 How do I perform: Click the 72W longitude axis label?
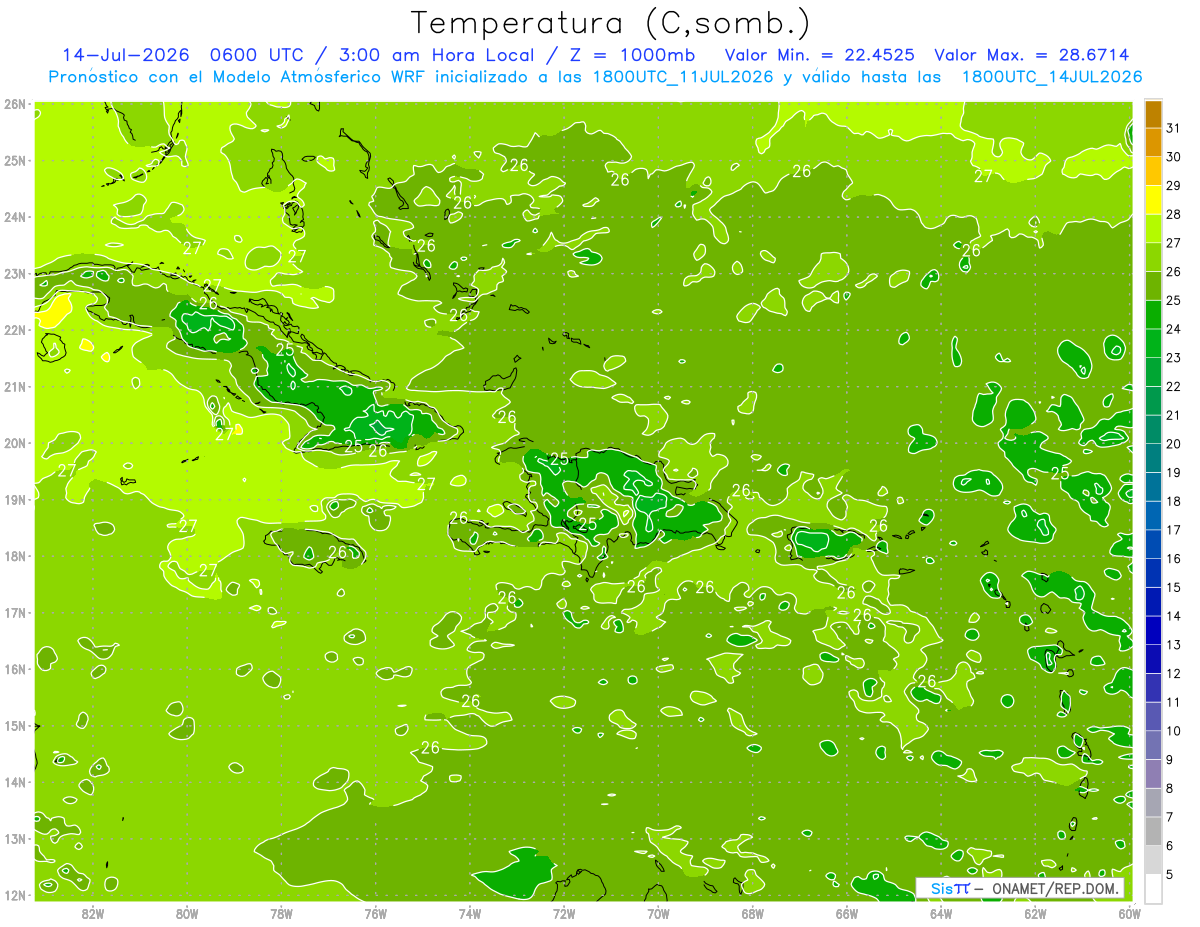[x=564, y=913]
